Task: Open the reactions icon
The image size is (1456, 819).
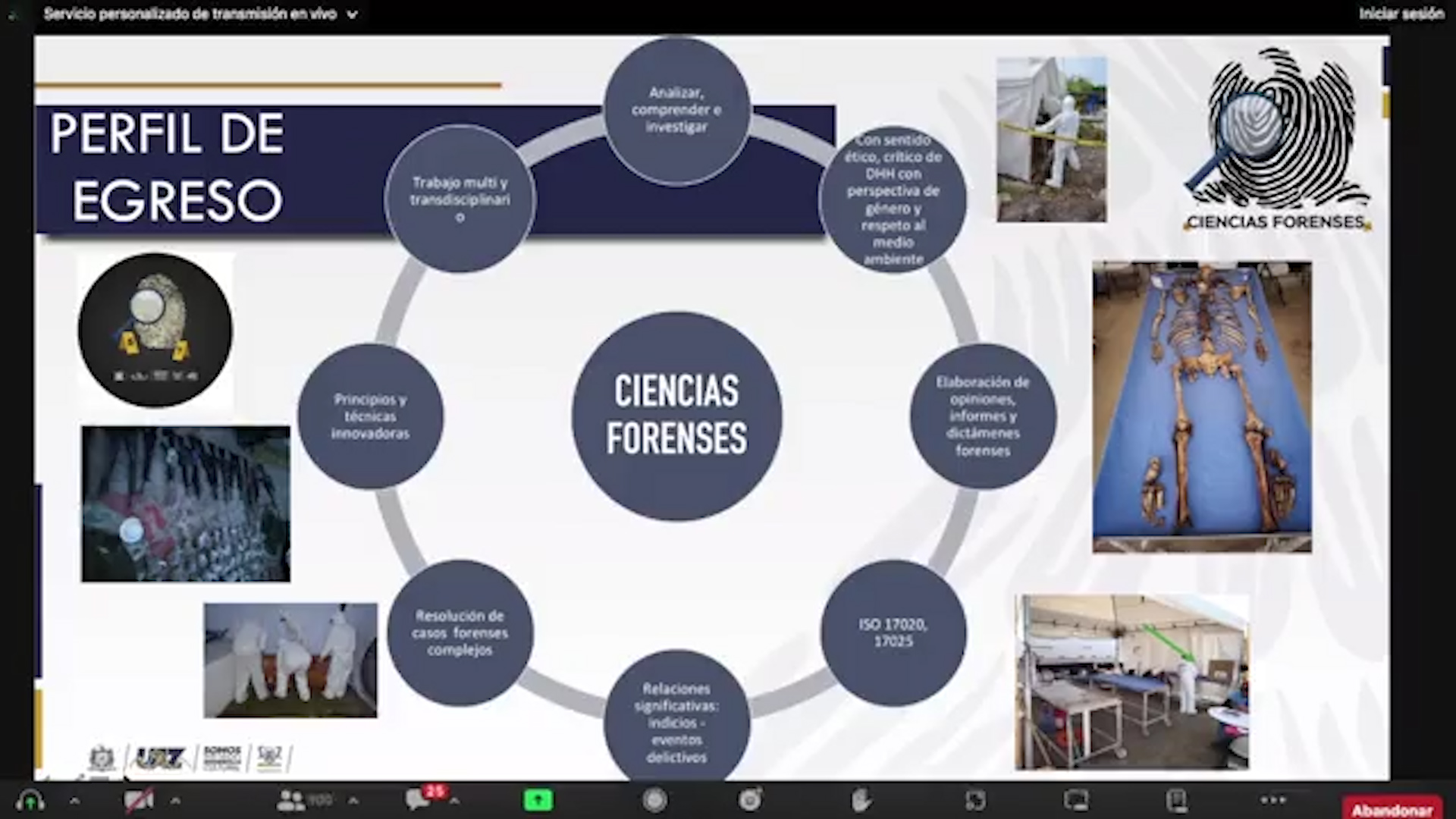Action: [751, 800]
